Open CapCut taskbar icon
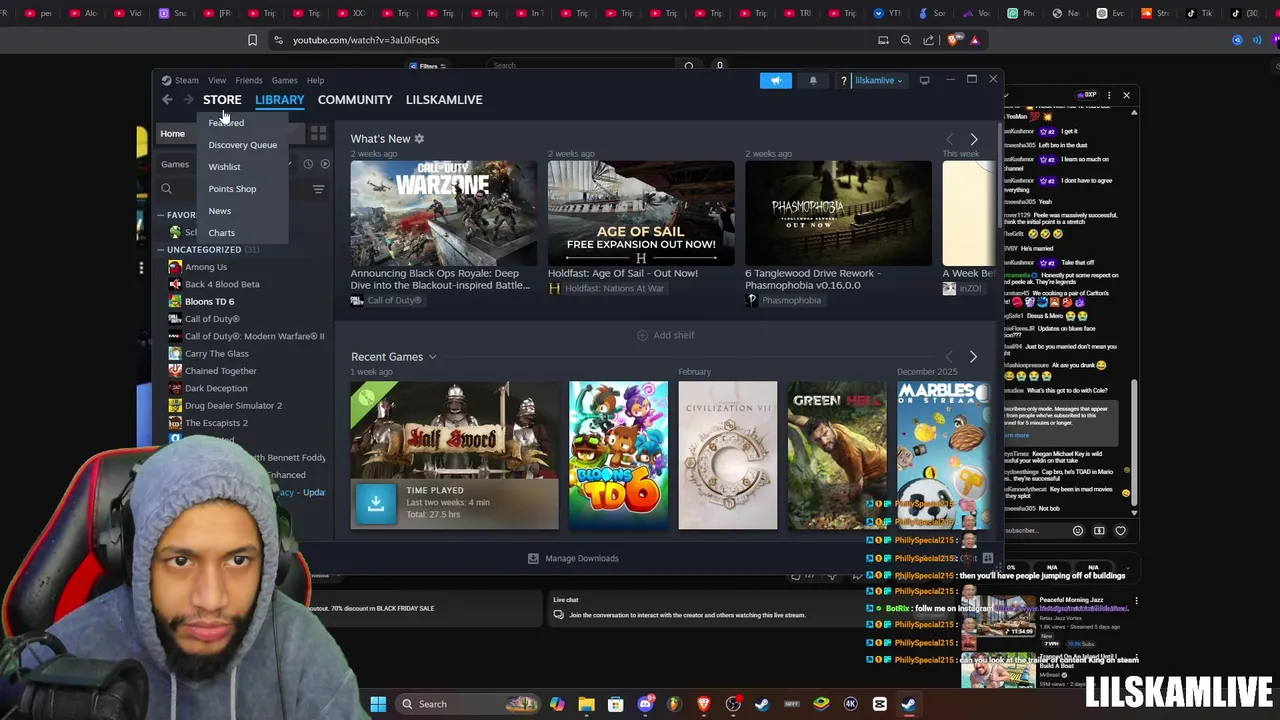 coord(880,704)
